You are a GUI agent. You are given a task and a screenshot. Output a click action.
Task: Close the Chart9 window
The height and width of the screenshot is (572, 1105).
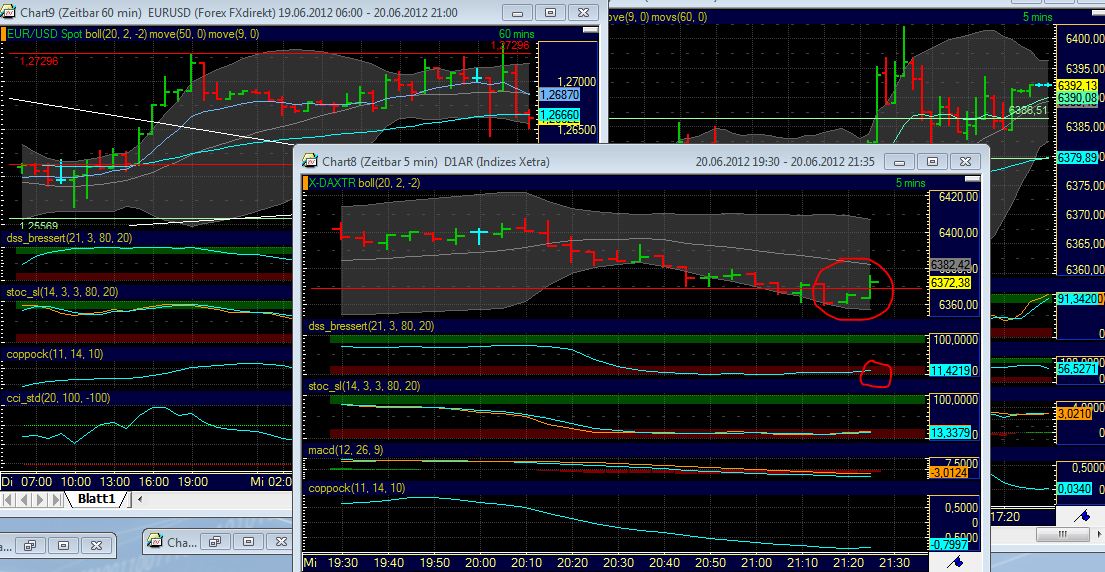583,13
